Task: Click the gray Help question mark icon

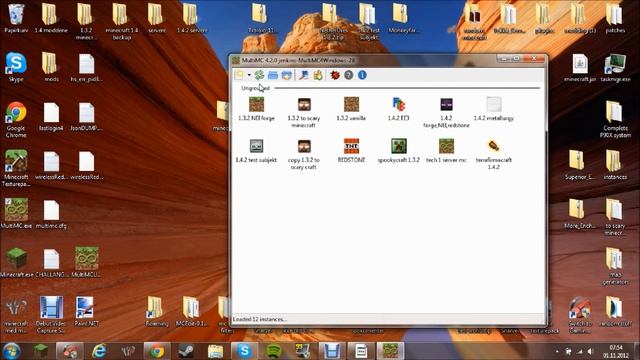Action: tap(349, 75)
